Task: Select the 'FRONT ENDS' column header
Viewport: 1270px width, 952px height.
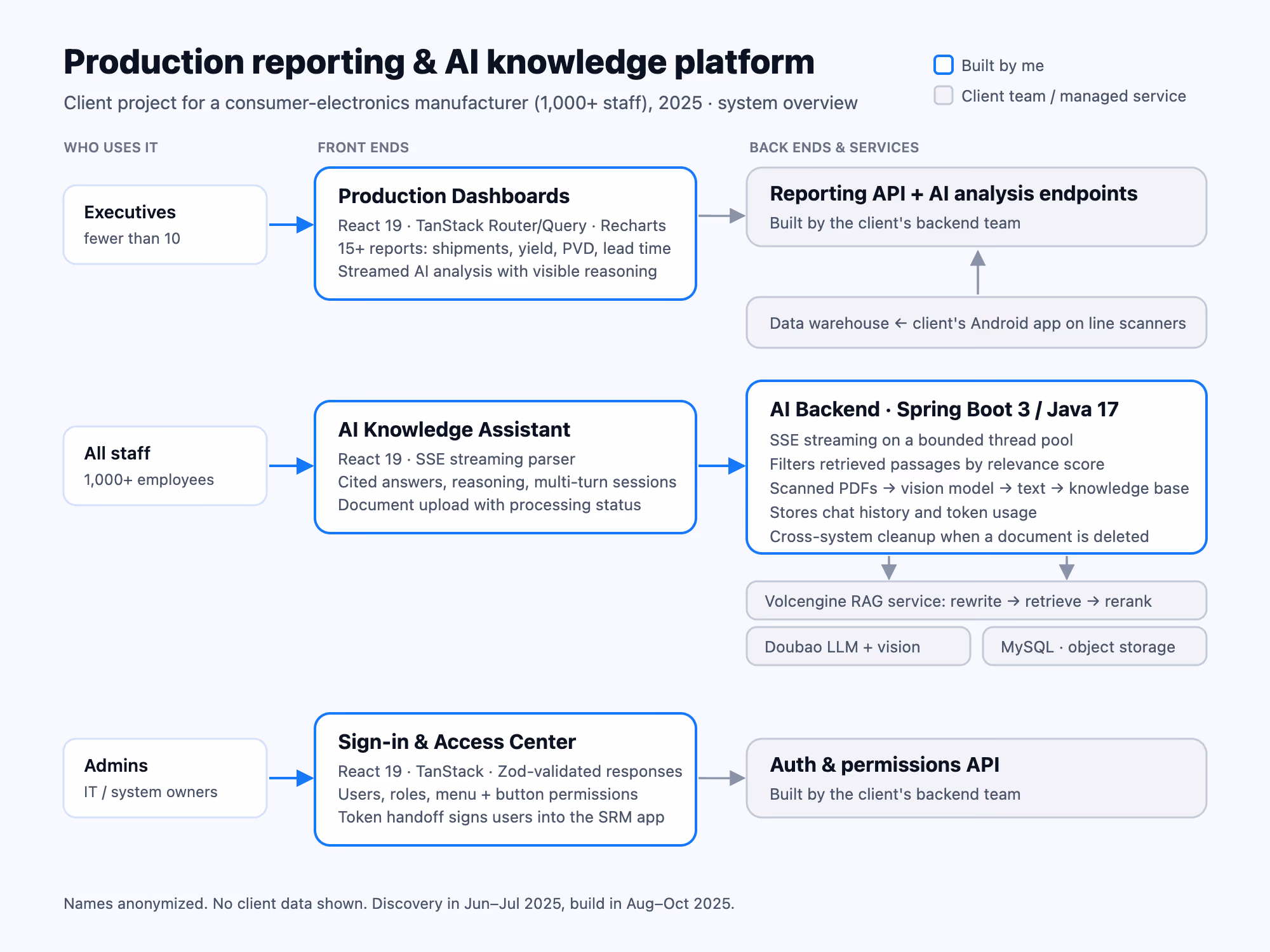Action: pos(363,147)
